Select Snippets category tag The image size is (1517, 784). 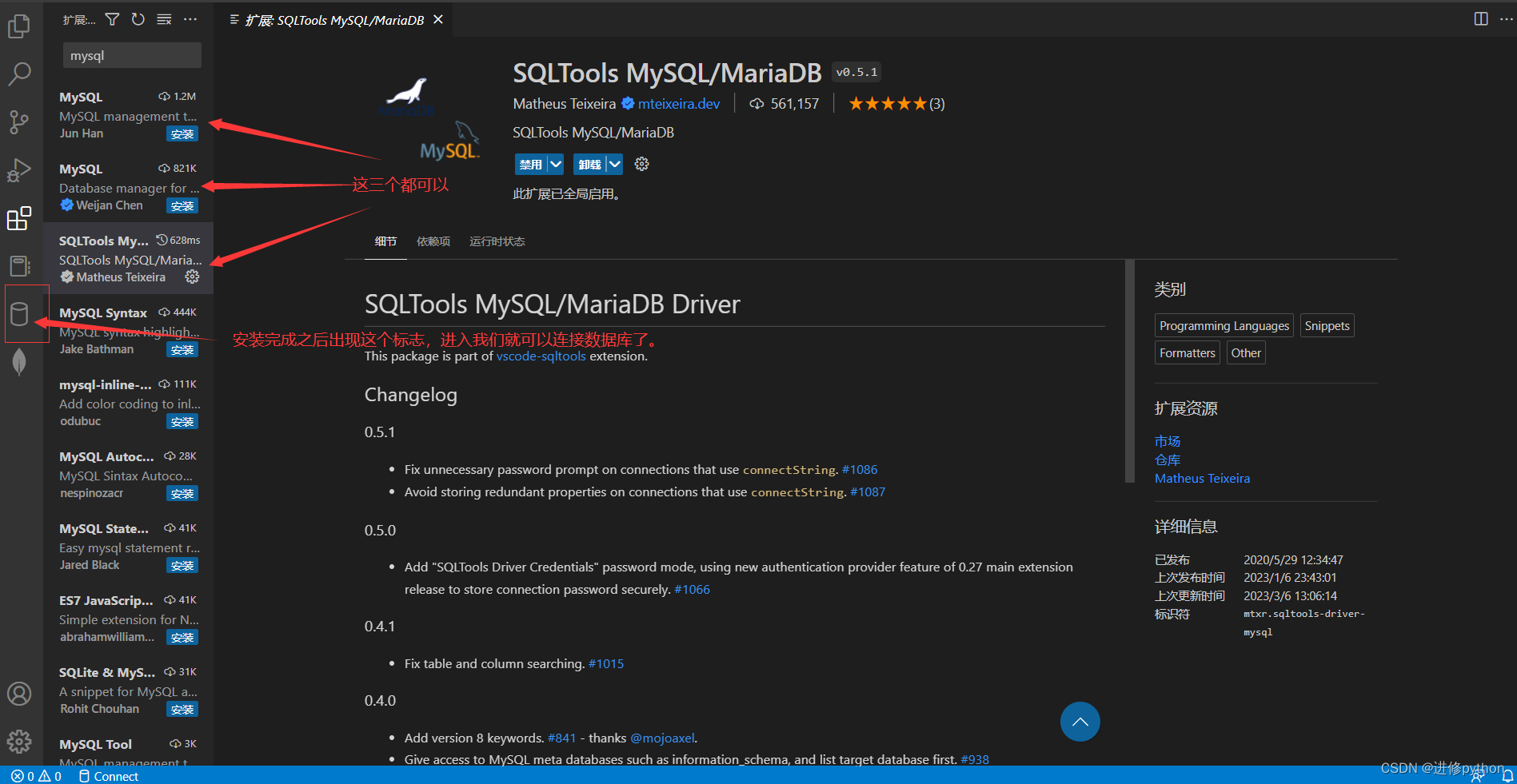pos(1327,326)
